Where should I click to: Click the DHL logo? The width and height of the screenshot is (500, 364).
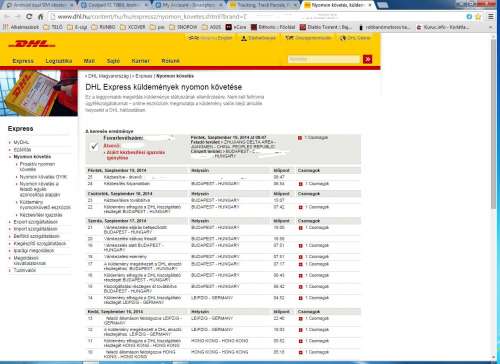[32, 44]
